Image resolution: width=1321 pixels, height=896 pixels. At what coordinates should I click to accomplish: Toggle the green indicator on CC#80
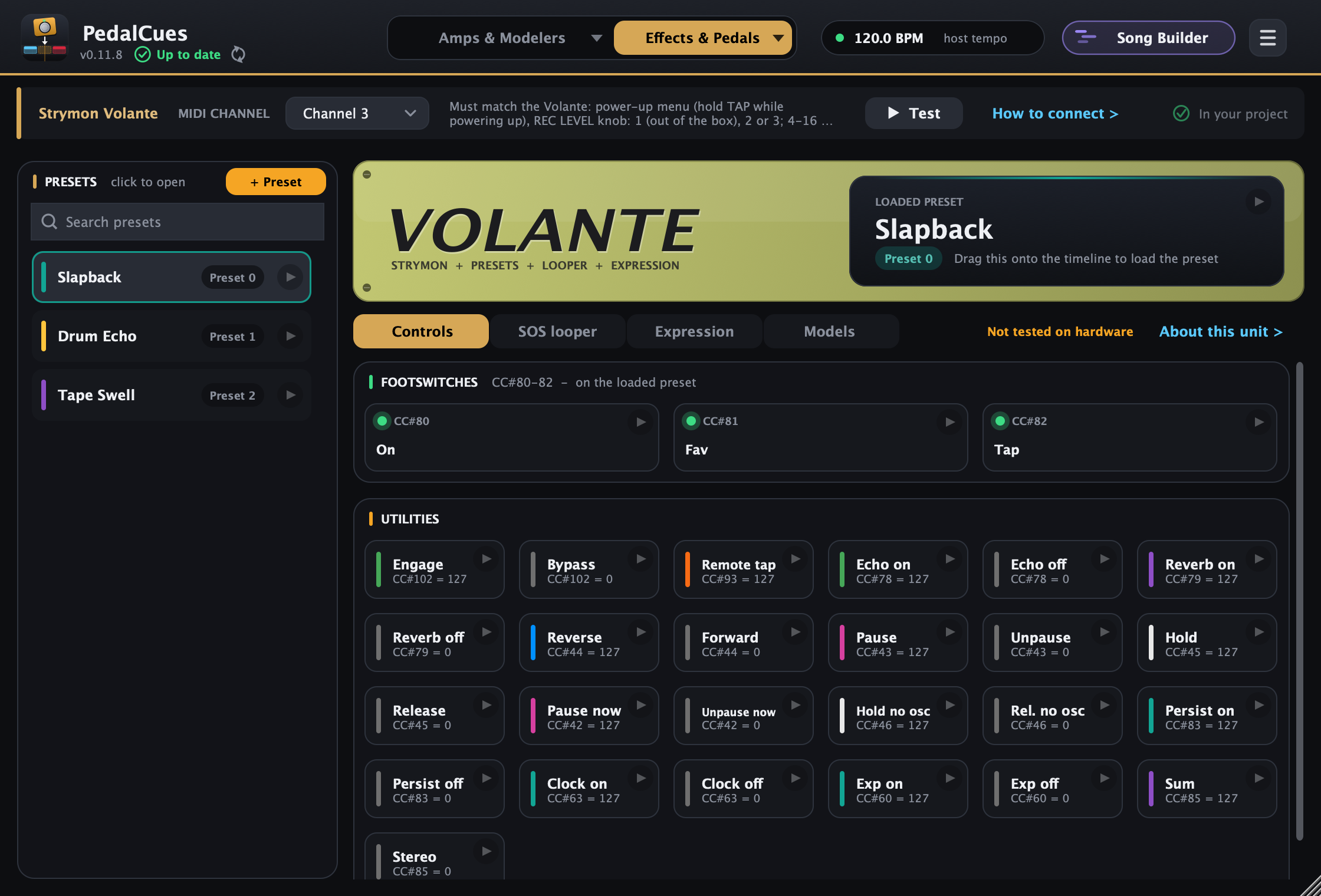pyautogui.click(x=382, y=421)
